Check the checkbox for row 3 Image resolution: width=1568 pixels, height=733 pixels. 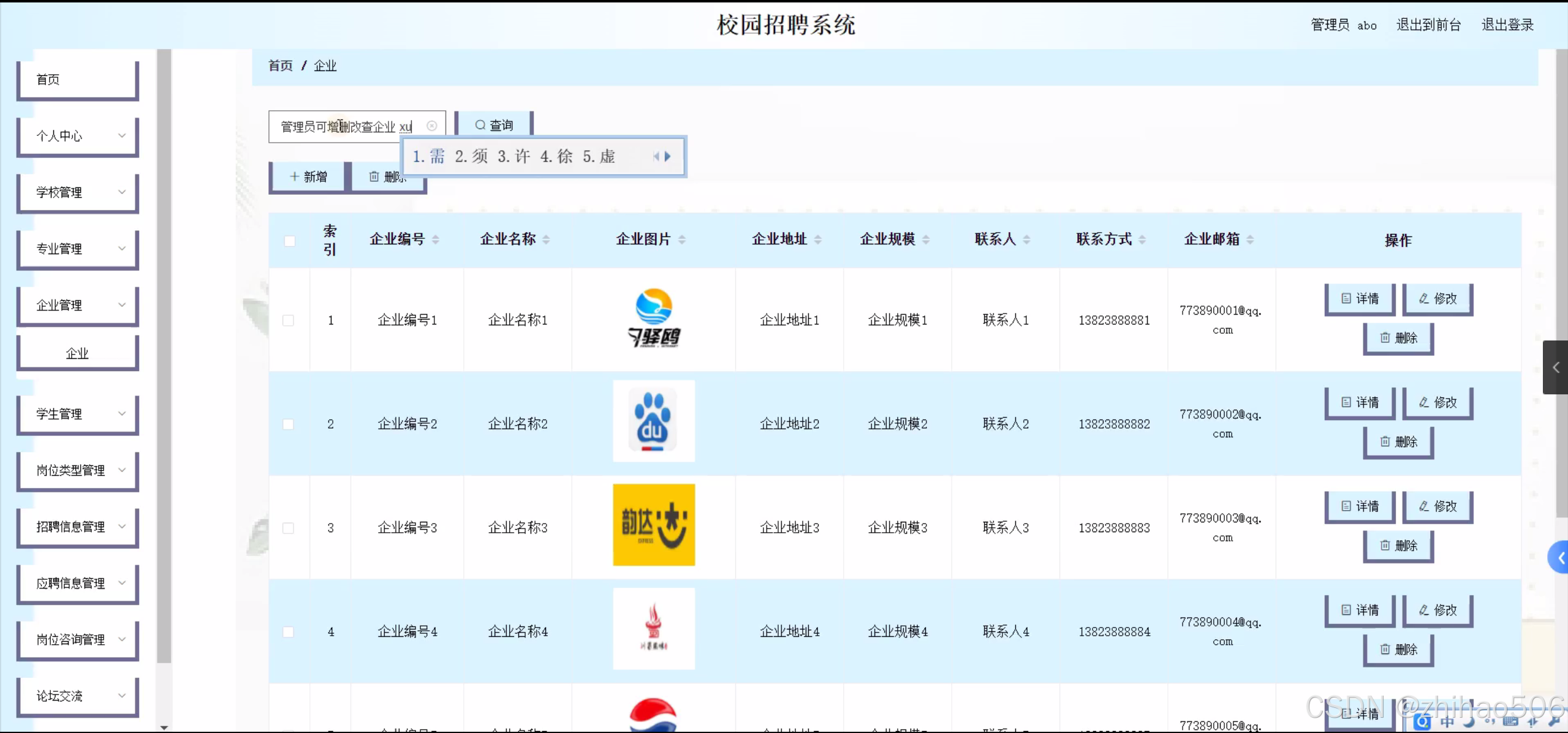289,528
